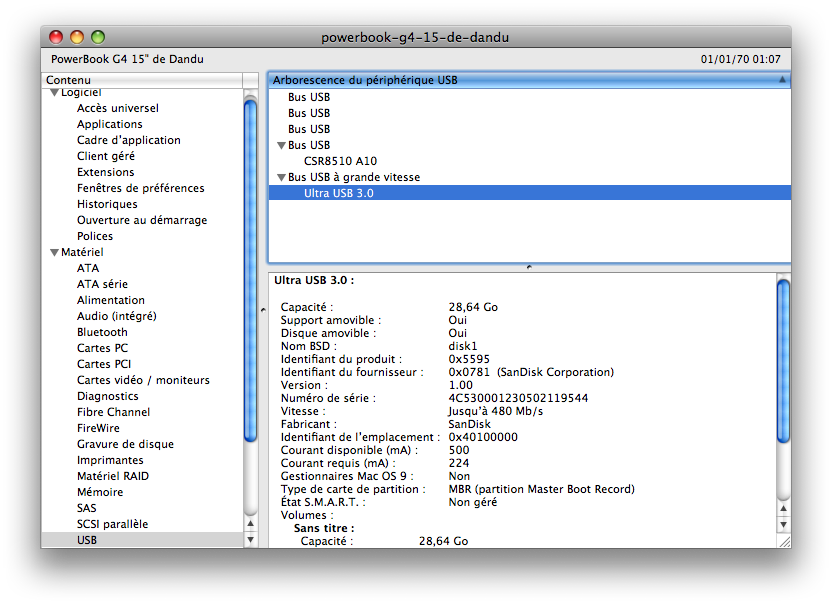
Task: Click the value MBR (partition Master Boot Record)
Action: tap(542, 489)
